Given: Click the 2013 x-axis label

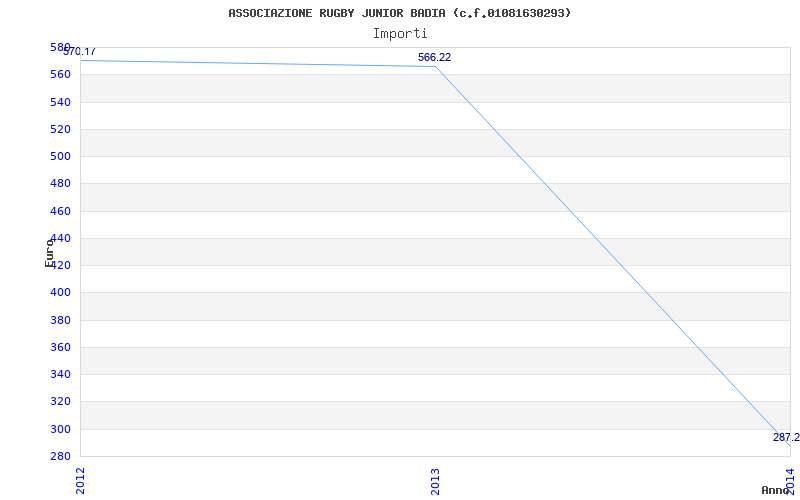Looking at the screenshot, I should 435,481.
